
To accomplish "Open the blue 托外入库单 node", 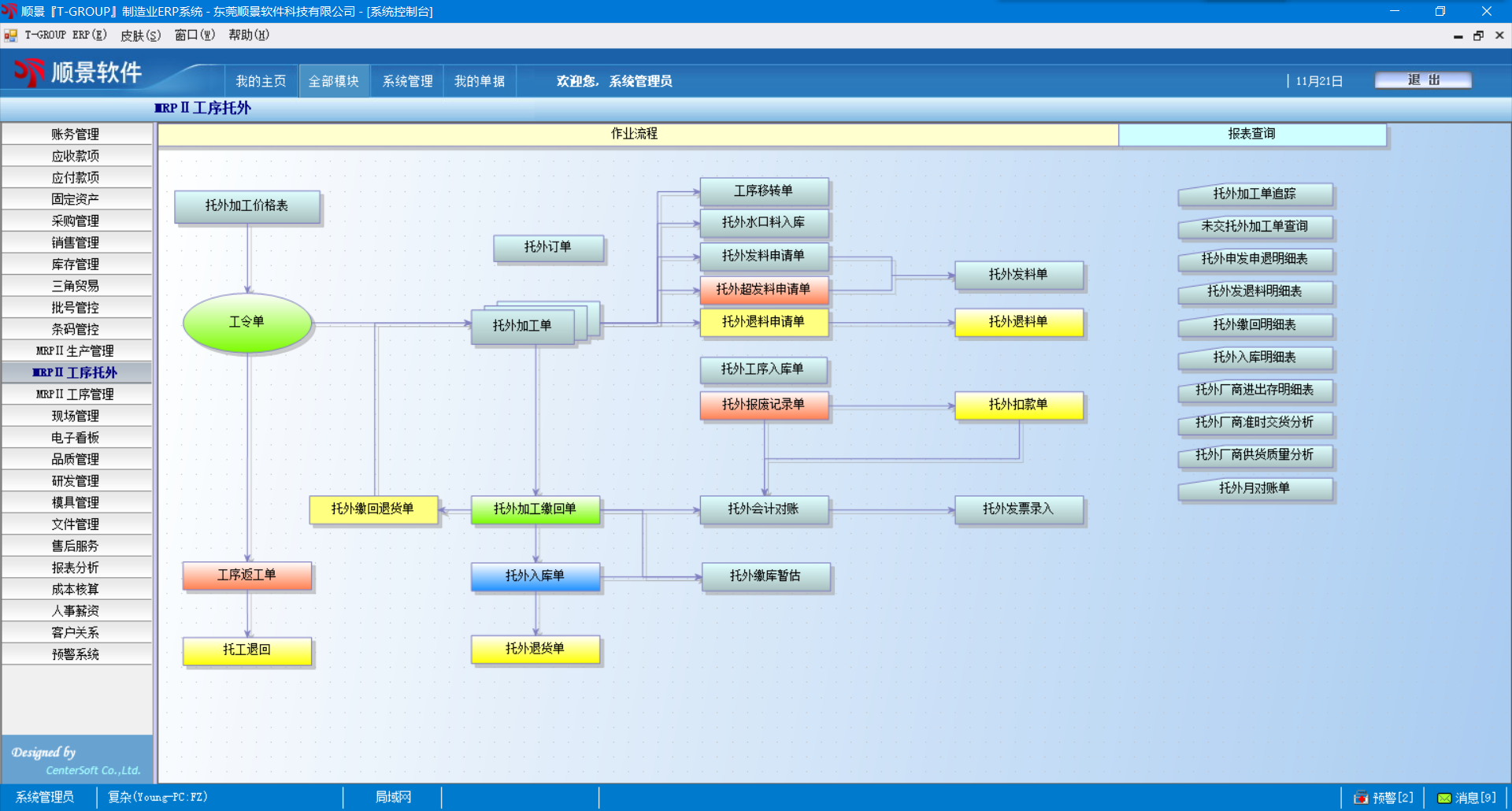I will 535,576.
